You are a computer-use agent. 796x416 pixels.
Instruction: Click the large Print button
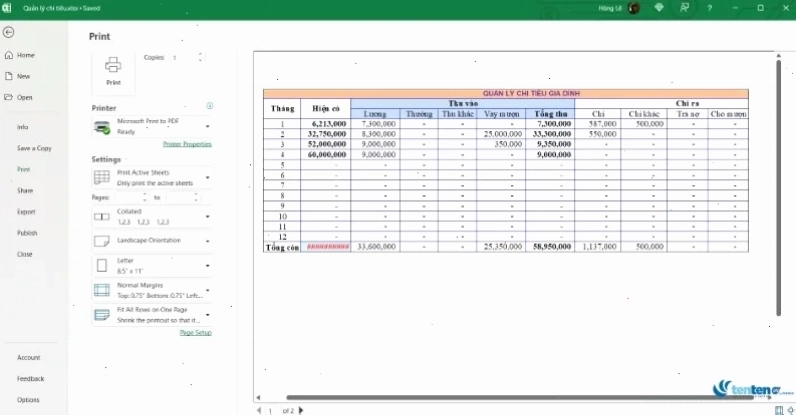pos(113,72)
